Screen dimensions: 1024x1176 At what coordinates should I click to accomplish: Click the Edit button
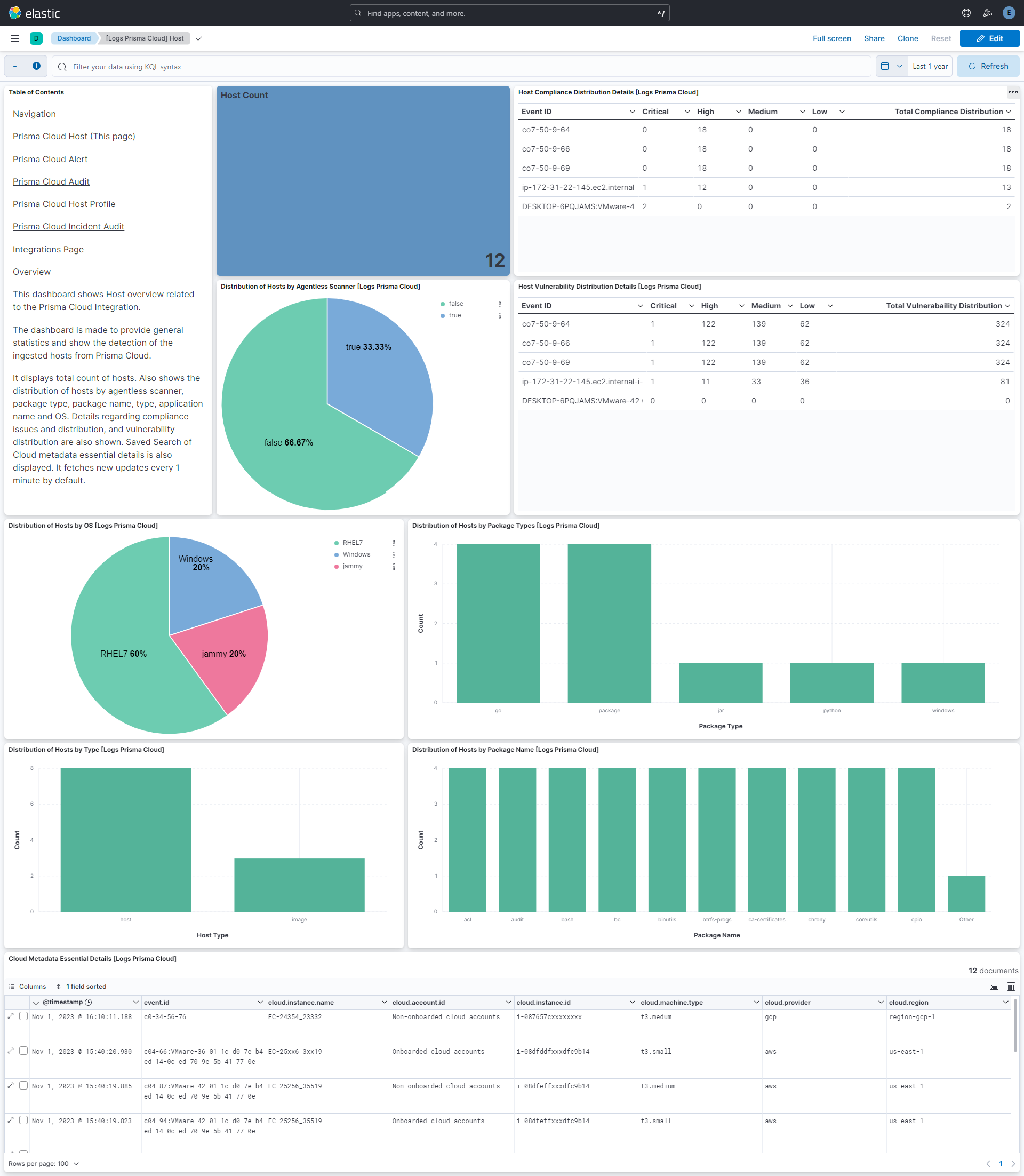click(x=990, y=38)
